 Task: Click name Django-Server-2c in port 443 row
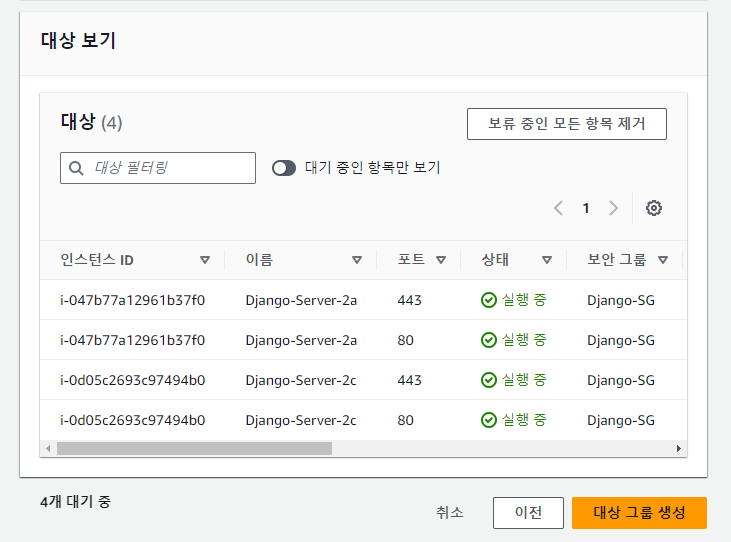click(x=301, y=381)
